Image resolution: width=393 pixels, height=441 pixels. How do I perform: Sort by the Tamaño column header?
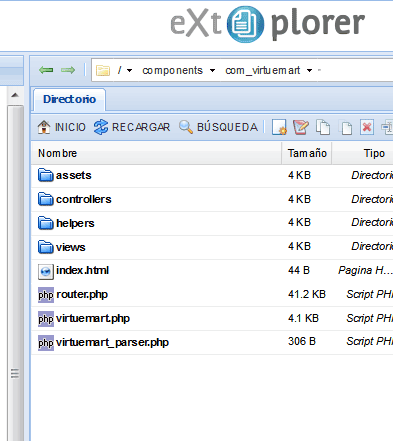pos(307,153)
